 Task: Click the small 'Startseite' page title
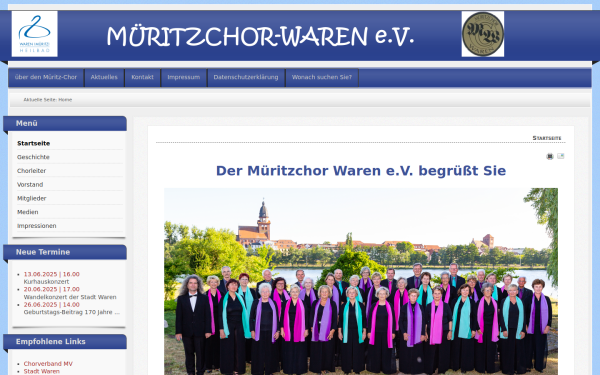click(x=547, y=138)
